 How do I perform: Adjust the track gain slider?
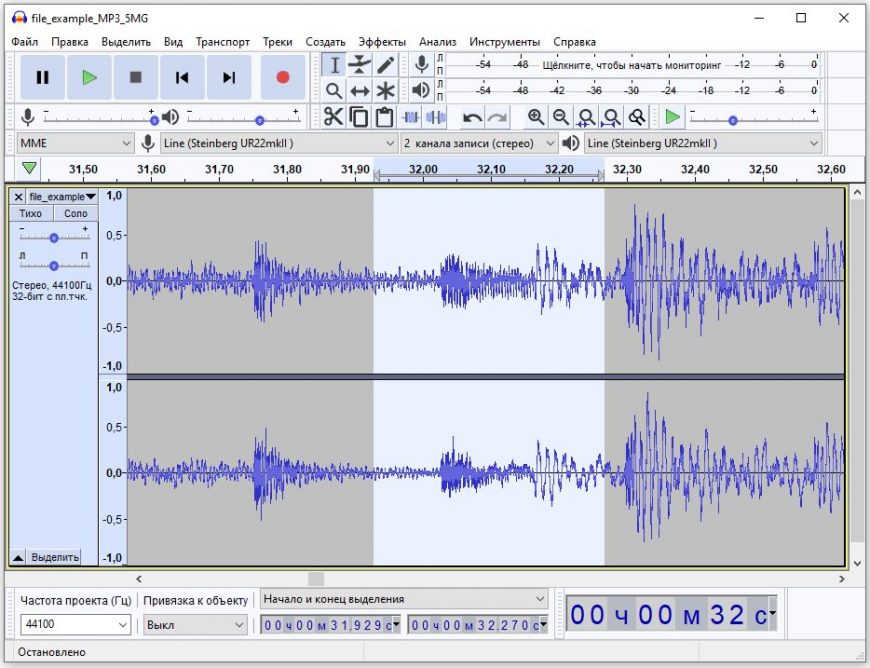pyautogui.click(x=54, y=238)
